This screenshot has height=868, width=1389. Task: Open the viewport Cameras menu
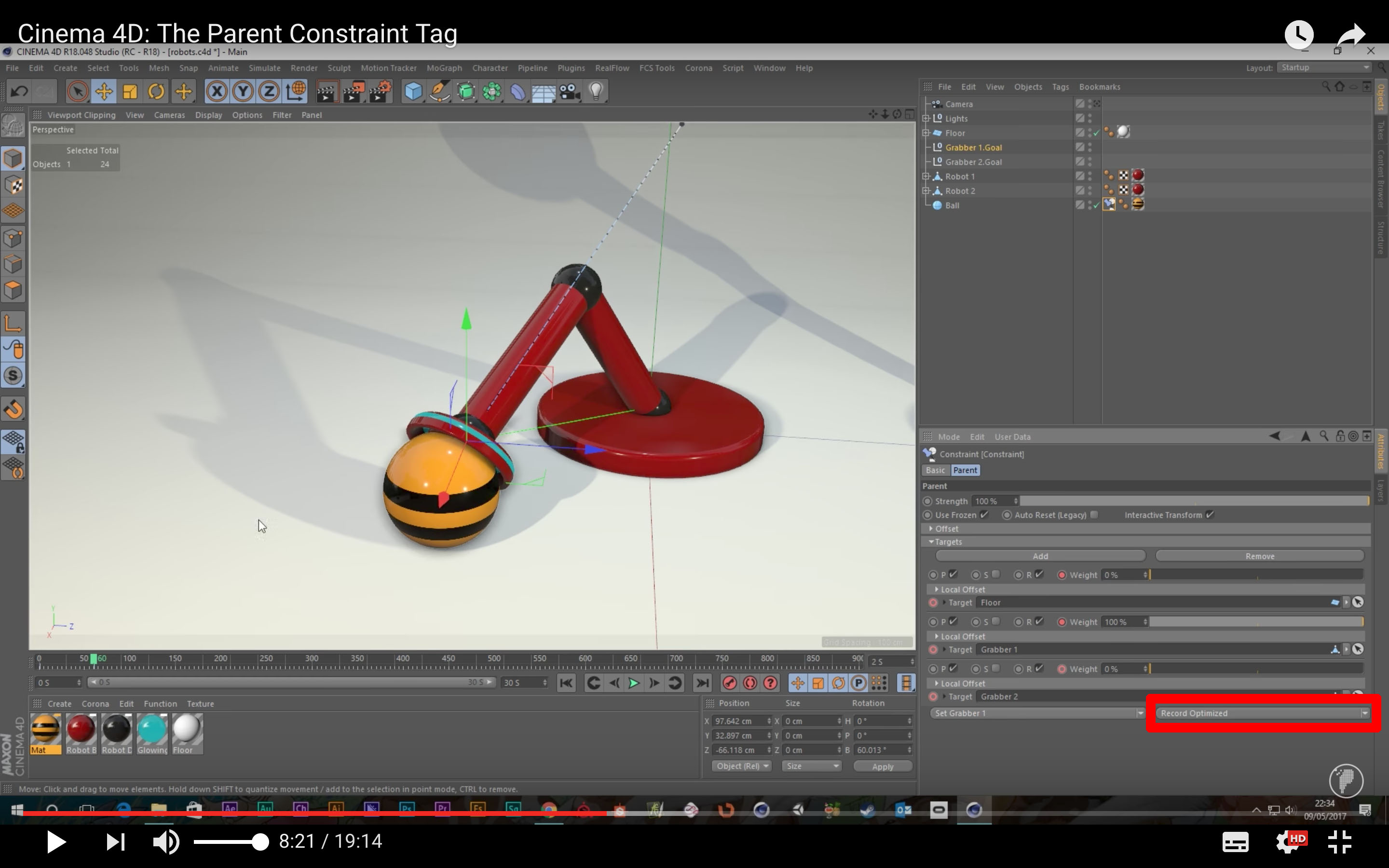[x=169, y=115]
